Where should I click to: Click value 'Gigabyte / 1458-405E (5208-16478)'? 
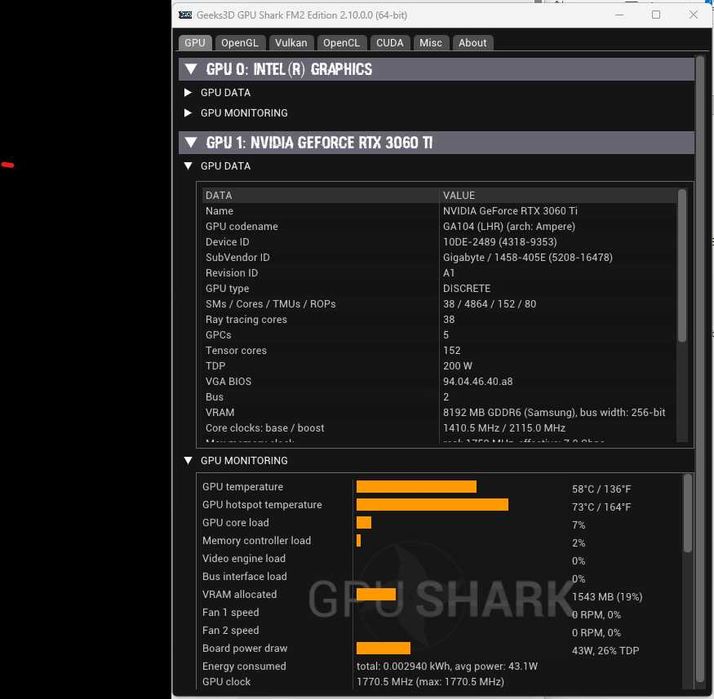527,257
